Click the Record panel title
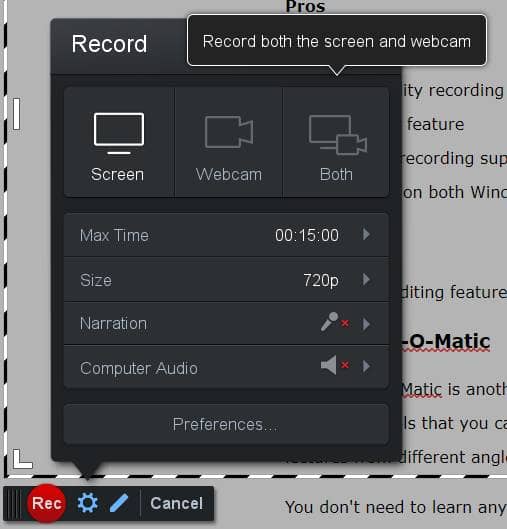This screenshot has width=507, height=529. 109,44
